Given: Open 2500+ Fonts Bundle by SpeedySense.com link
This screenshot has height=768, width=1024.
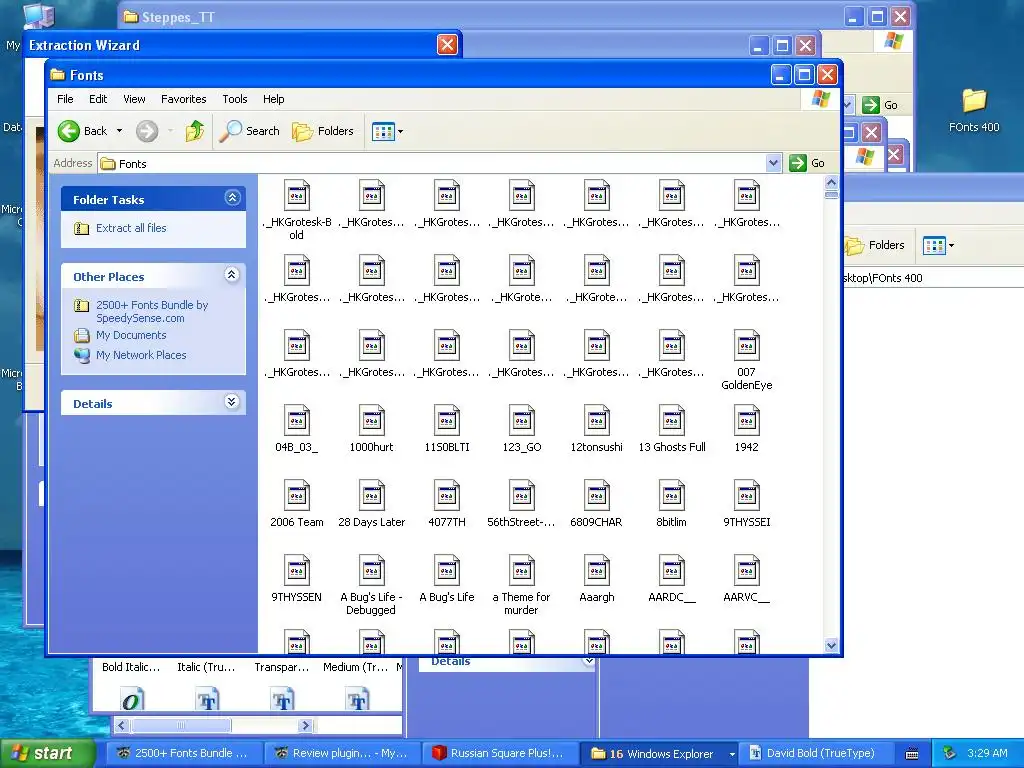Looking at the screenshot, I should click(152, 312).
